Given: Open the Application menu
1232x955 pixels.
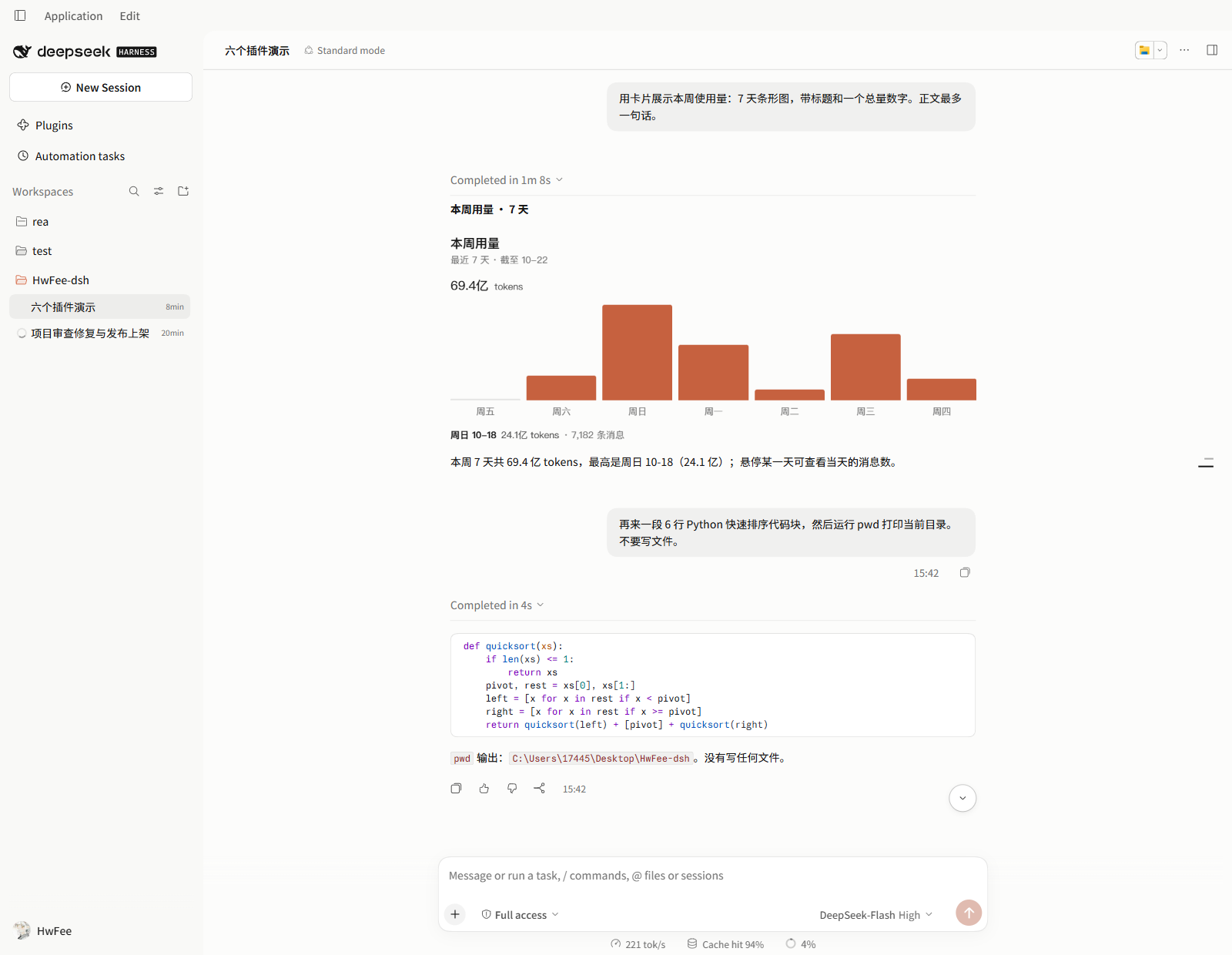Looking at the screenshot, I should [x=73, y=15].
